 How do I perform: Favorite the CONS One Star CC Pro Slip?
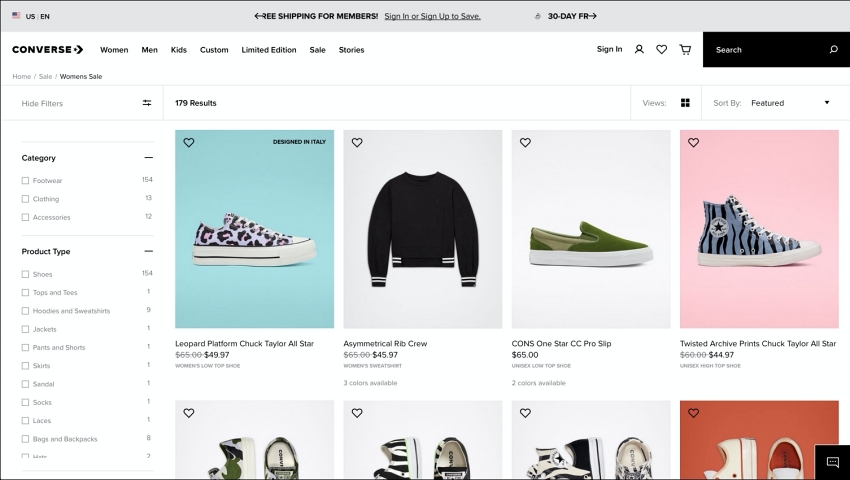[525, 143]
